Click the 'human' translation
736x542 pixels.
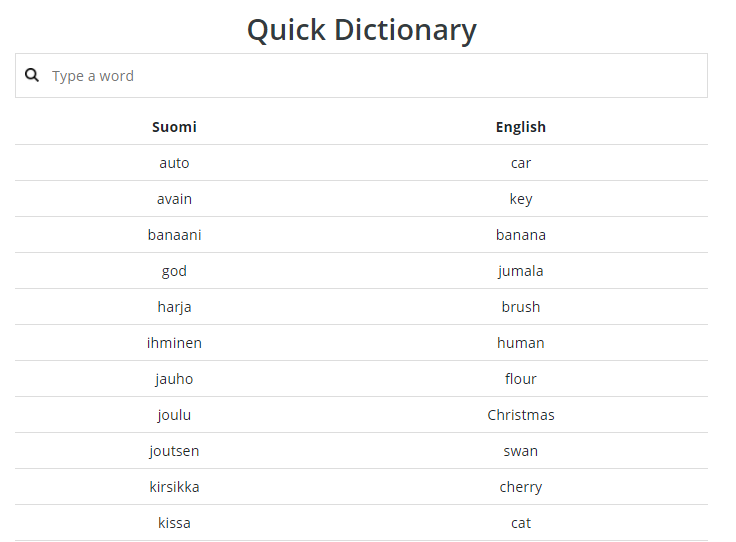click(x=520, y=343)
